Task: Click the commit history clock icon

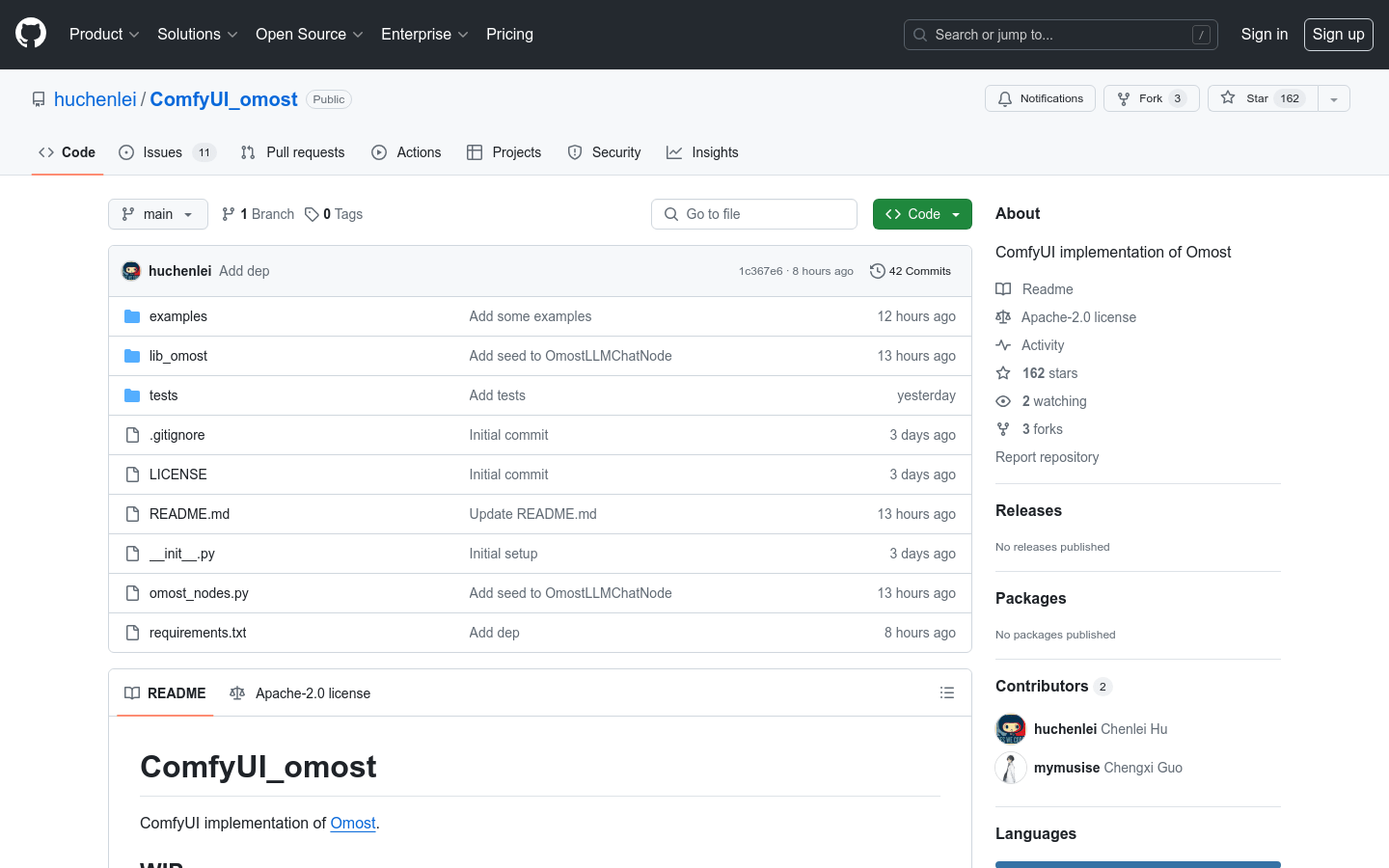Action: [x=877, y=271]
